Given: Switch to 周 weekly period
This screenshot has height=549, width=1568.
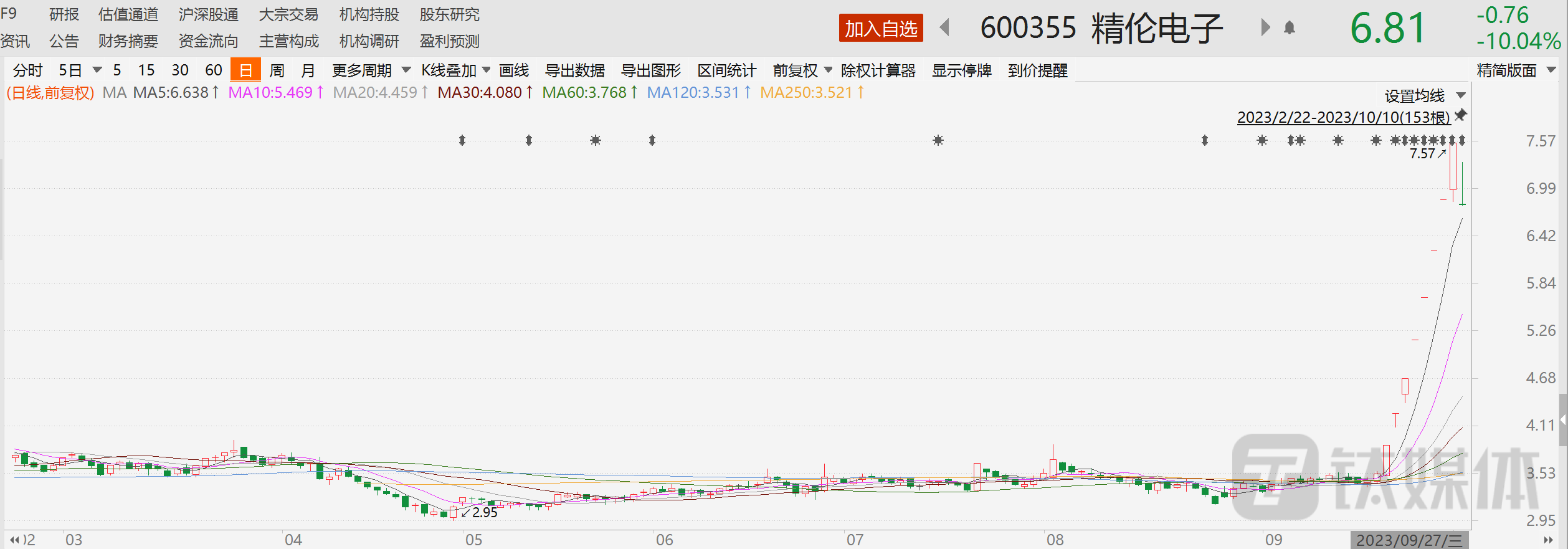Looking at the screenshot, I should (277, 70).
